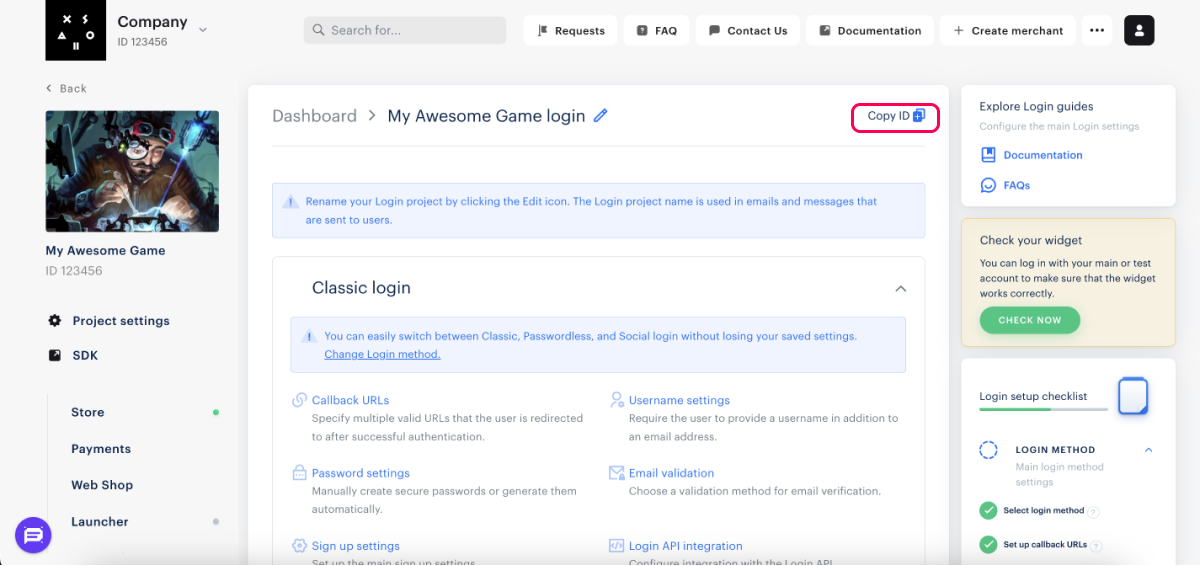
Task: Click the Select login method green checkmark
Action: [x=988, y=511]
